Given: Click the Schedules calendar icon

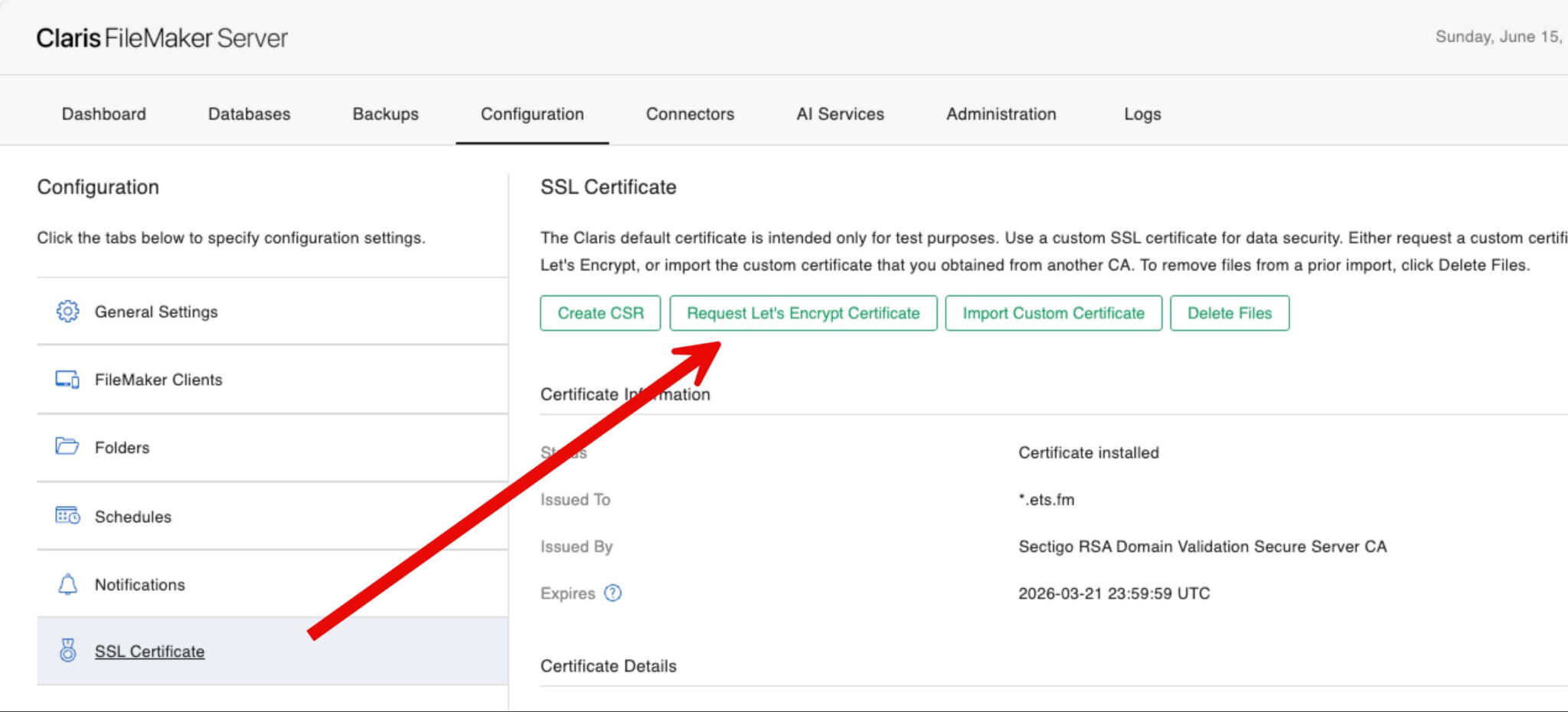Looking at the screenshot, I should click(x=67, y=516).
